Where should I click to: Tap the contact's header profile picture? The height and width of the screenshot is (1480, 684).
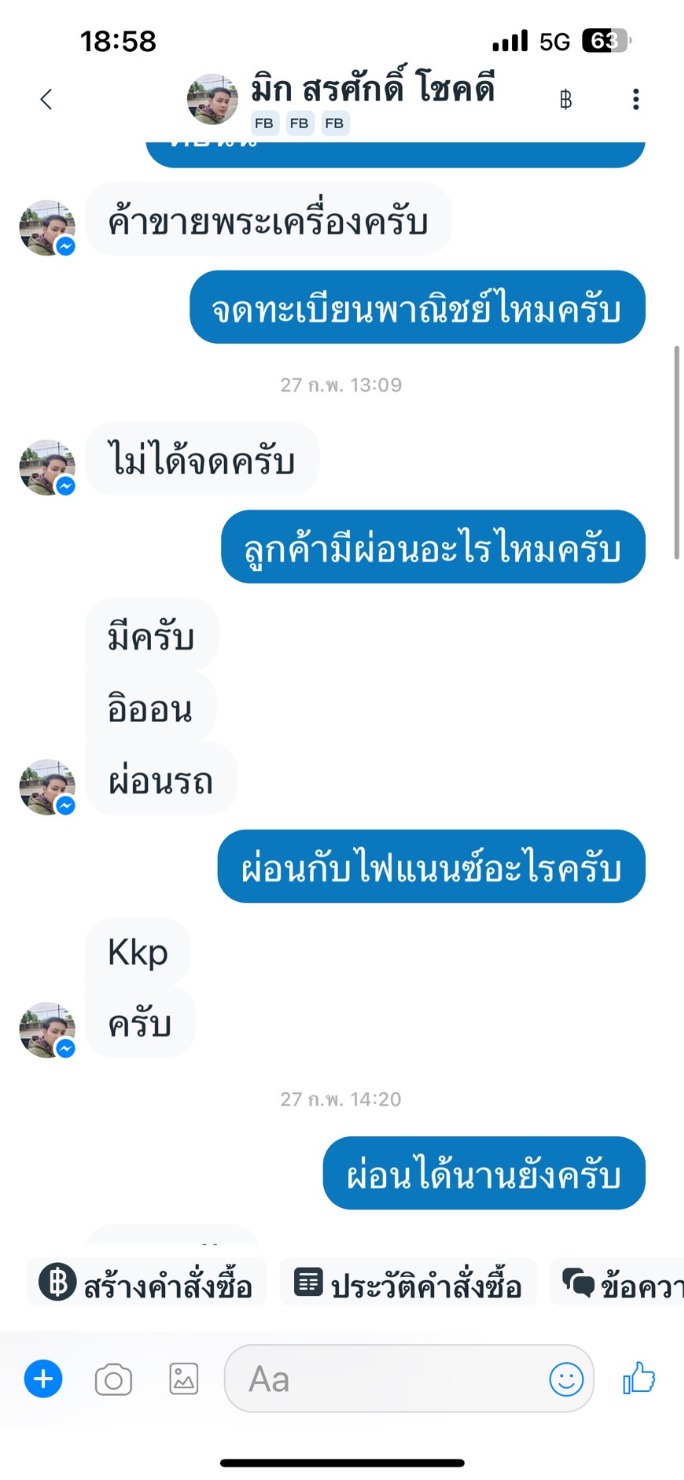(213, 99)
